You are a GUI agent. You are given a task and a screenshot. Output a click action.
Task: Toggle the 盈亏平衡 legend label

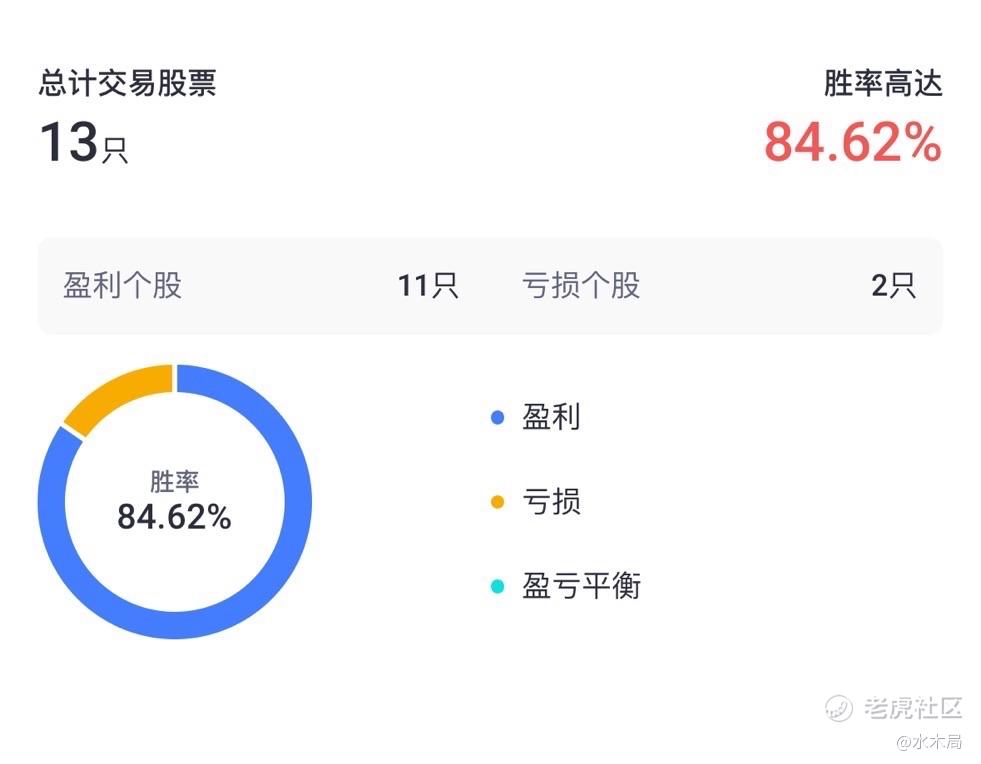[x=581, y=585]
